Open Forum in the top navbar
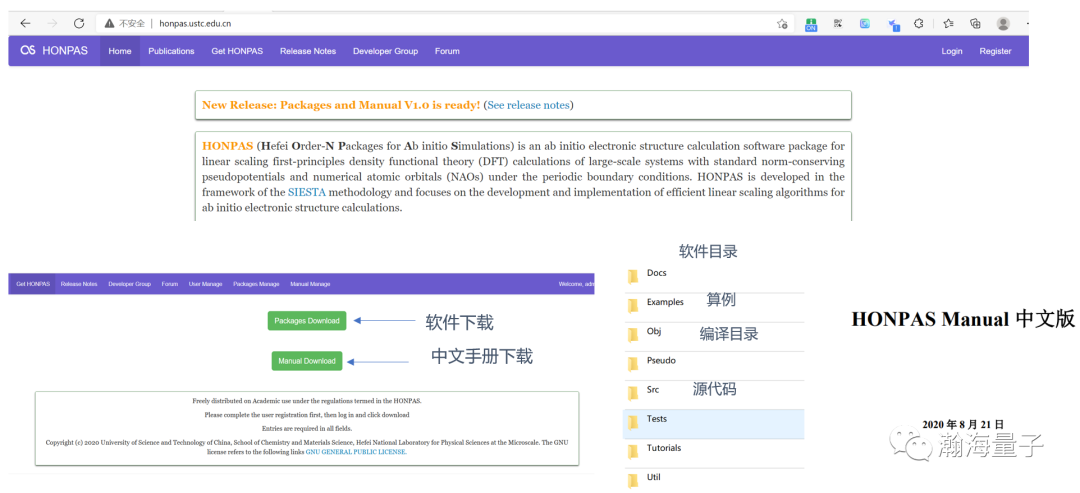1080x493 pixels. point(447,51)
